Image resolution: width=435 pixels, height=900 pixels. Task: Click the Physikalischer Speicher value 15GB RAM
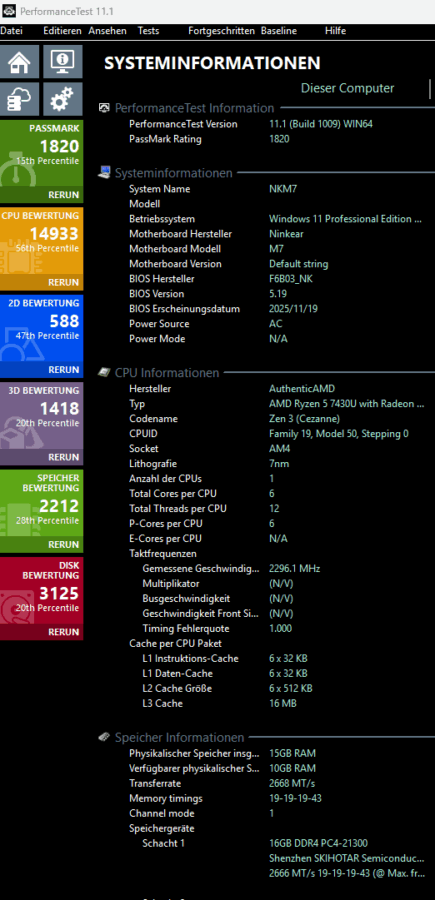click(x=292, y=753)
